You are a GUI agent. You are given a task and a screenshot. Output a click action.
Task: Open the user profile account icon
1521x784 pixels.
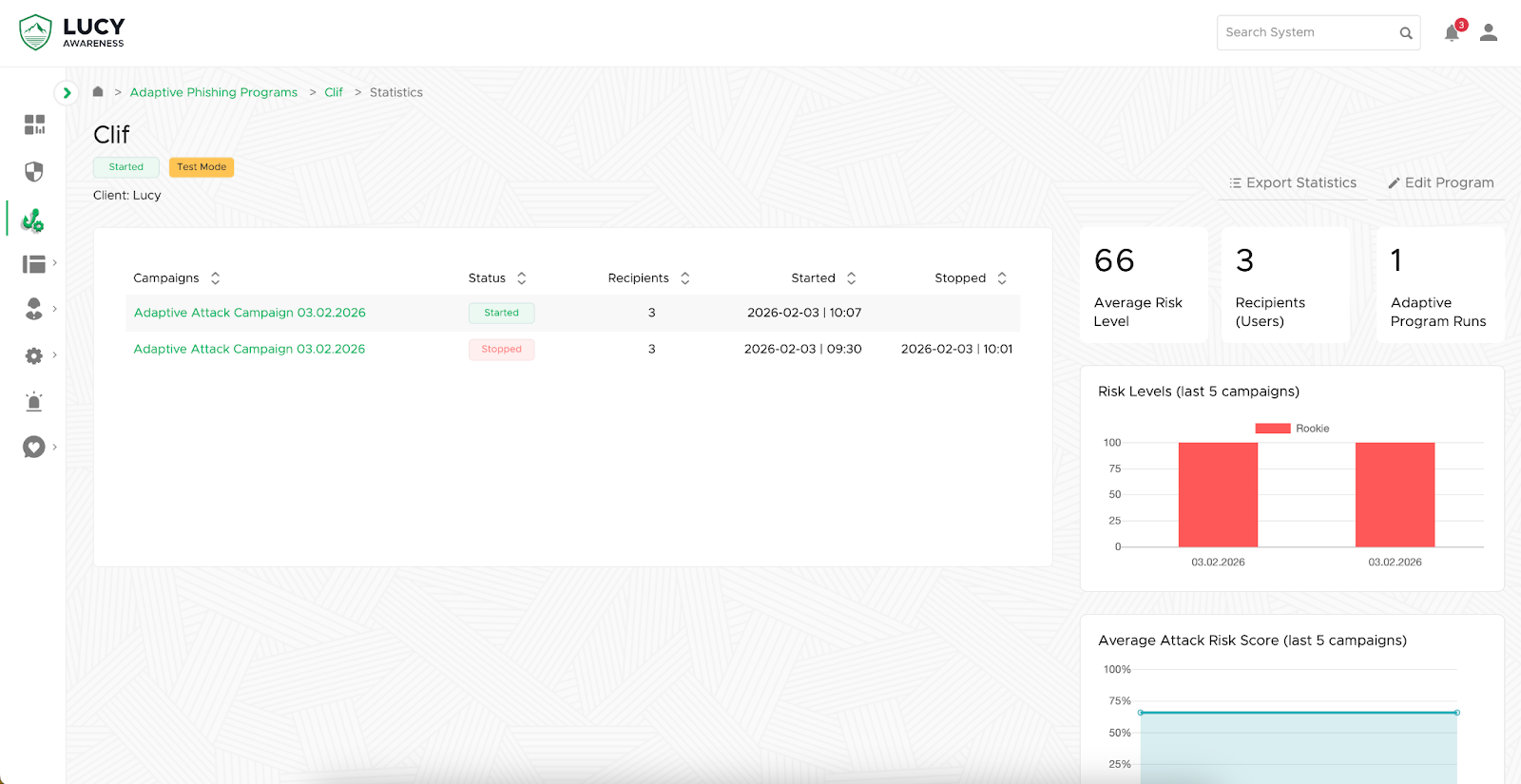coord(1489,33)
